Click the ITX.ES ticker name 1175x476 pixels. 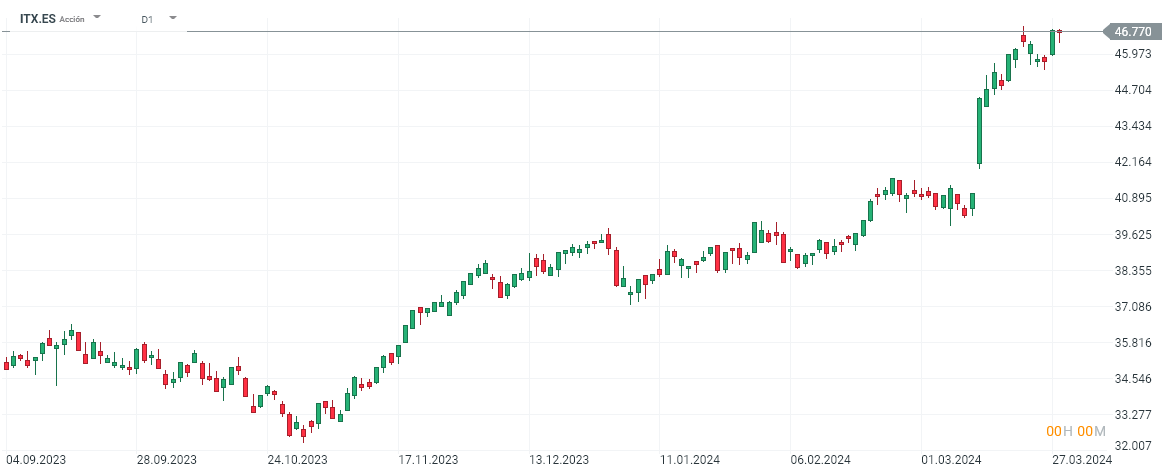pyautogui.click(x=37, y=18)
